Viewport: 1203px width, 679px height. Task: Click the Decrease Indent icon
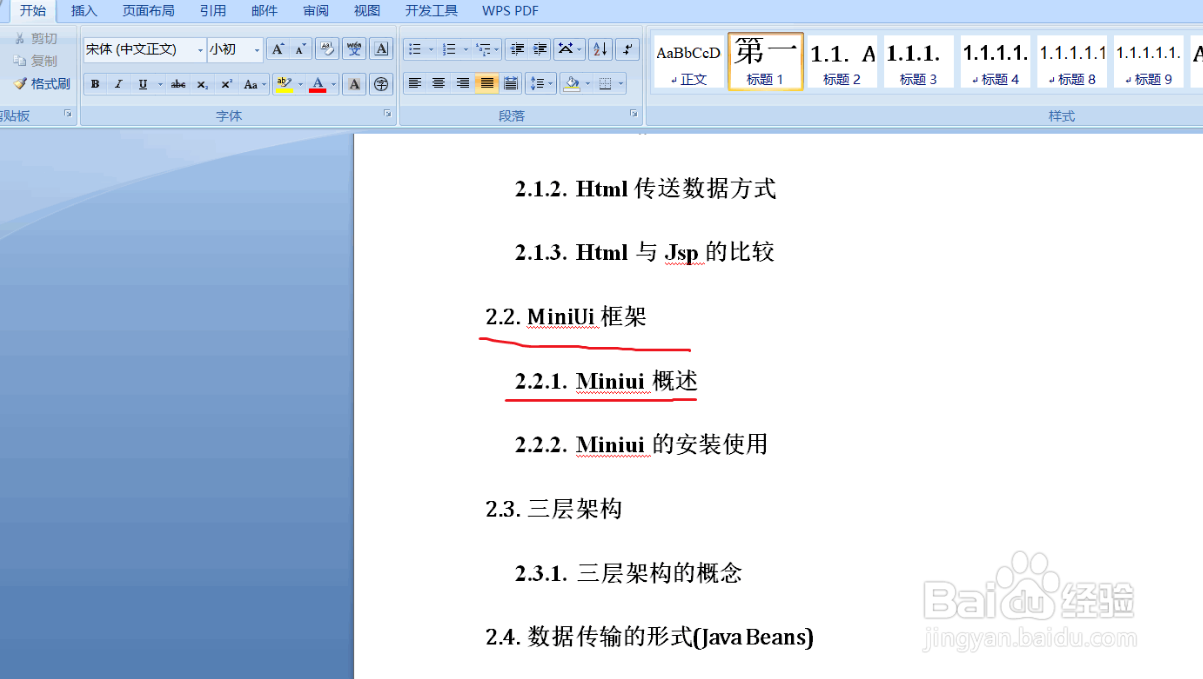(516, 49)
